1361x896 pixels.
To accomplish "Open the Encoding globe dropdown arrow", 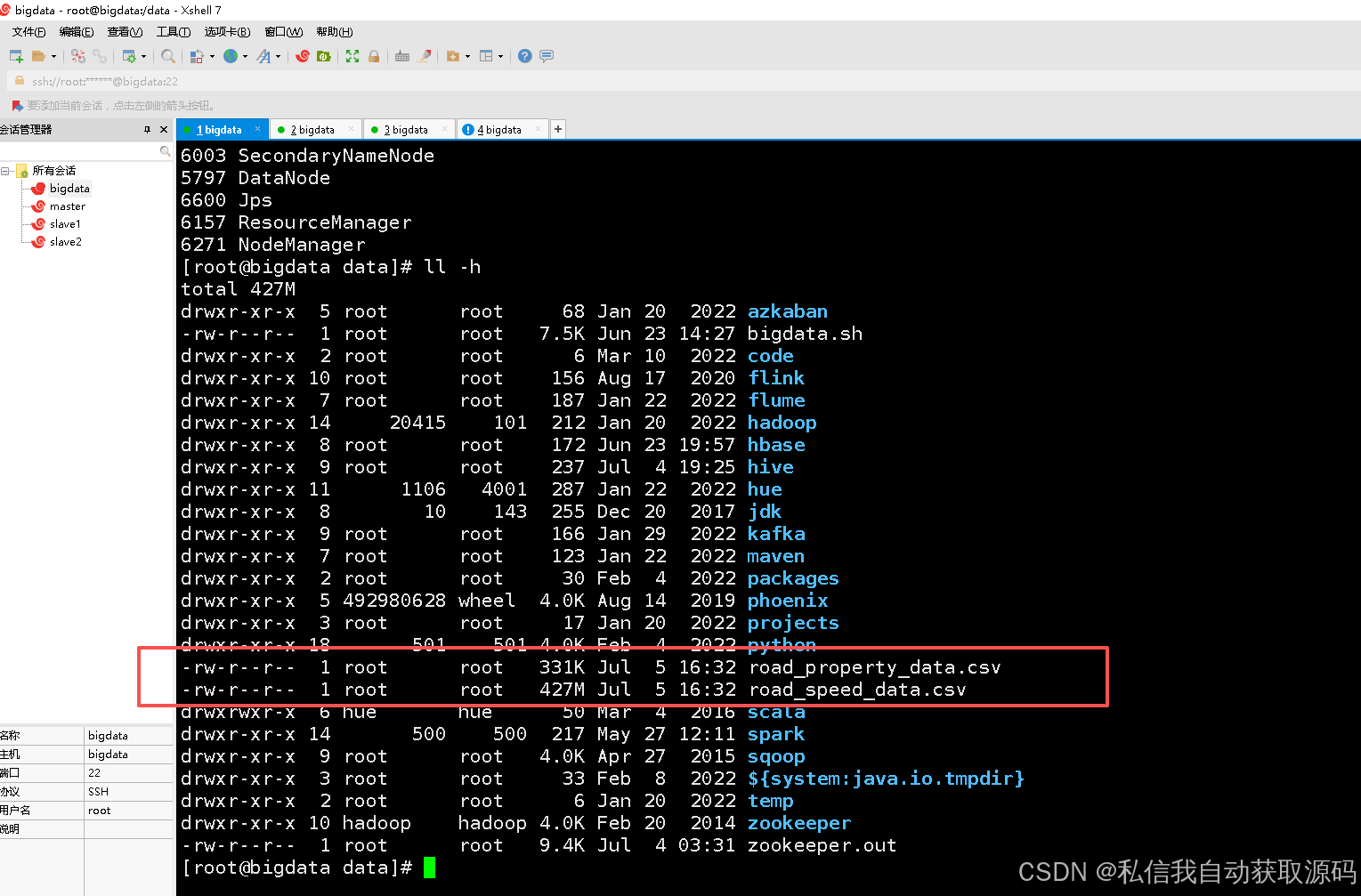I will (x=246, y=56).
